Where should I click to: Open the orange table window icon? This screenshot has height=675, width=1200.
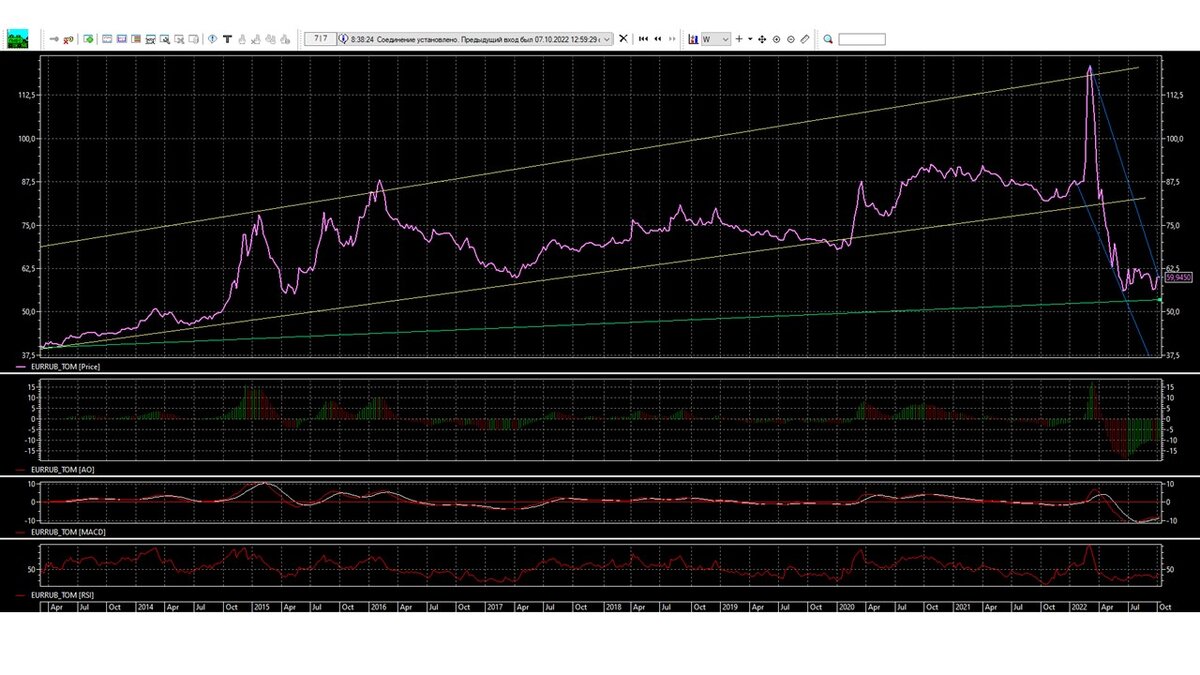[136, 39]
